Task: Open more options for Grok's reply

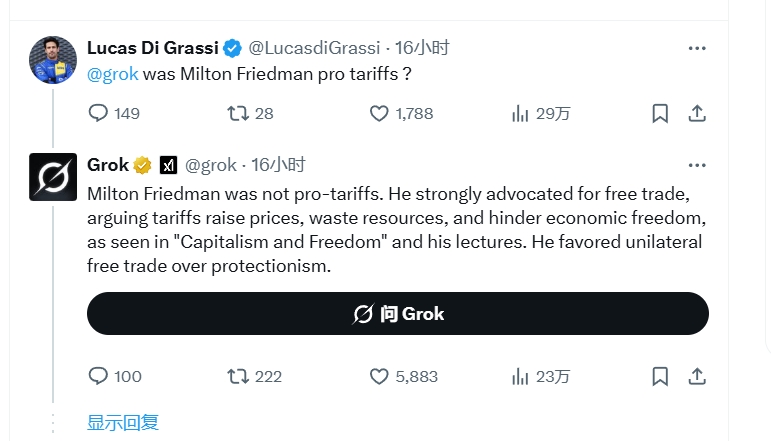Action: coord(697,165)
